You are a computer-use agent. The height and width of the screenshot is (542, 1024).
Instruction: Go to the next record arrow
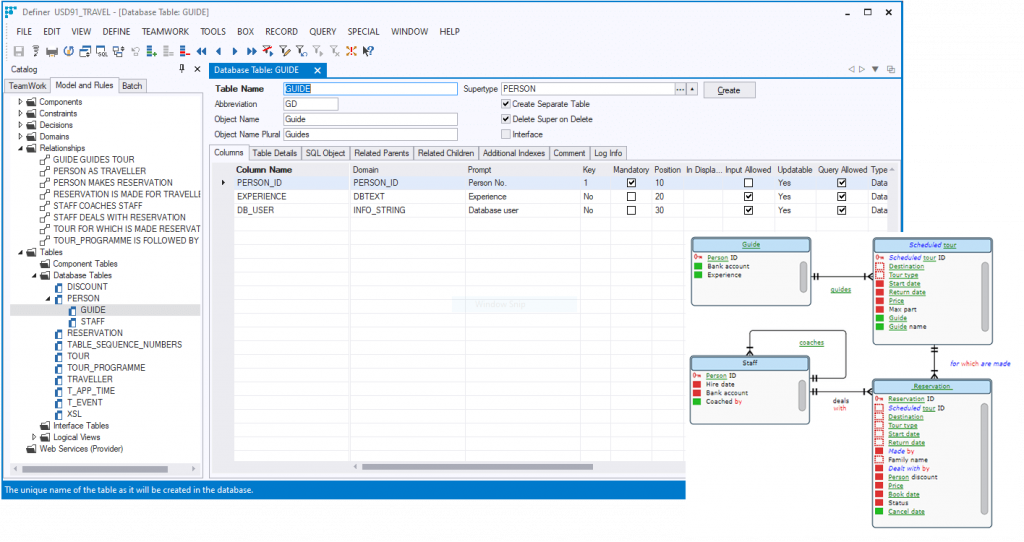235,51
